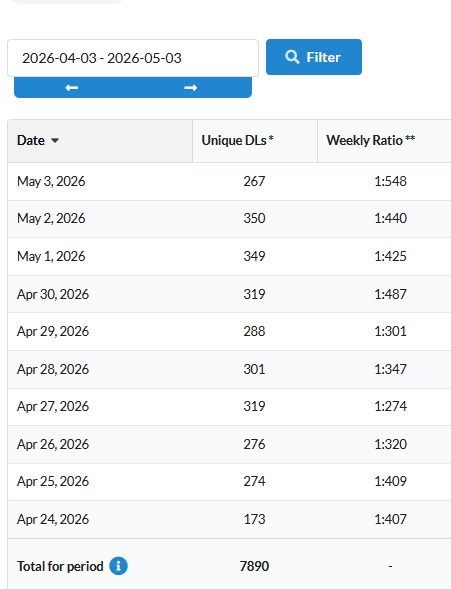Select the May 2, 2026 row

click(229, 219)
